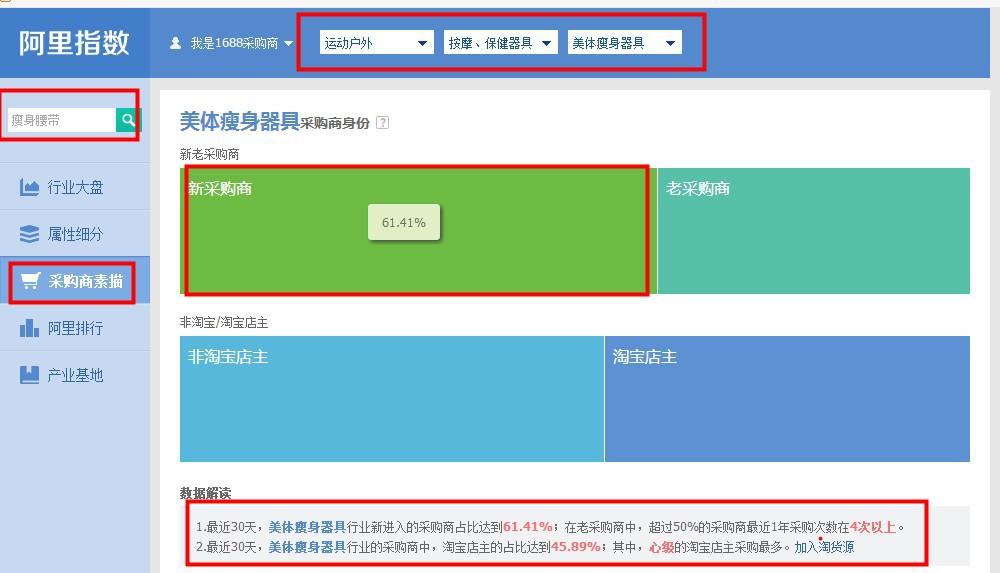Click the first 美体瘦身器具 link in data notes
1000x573 pixels.
pyautogui.click(x=307, y=527)
